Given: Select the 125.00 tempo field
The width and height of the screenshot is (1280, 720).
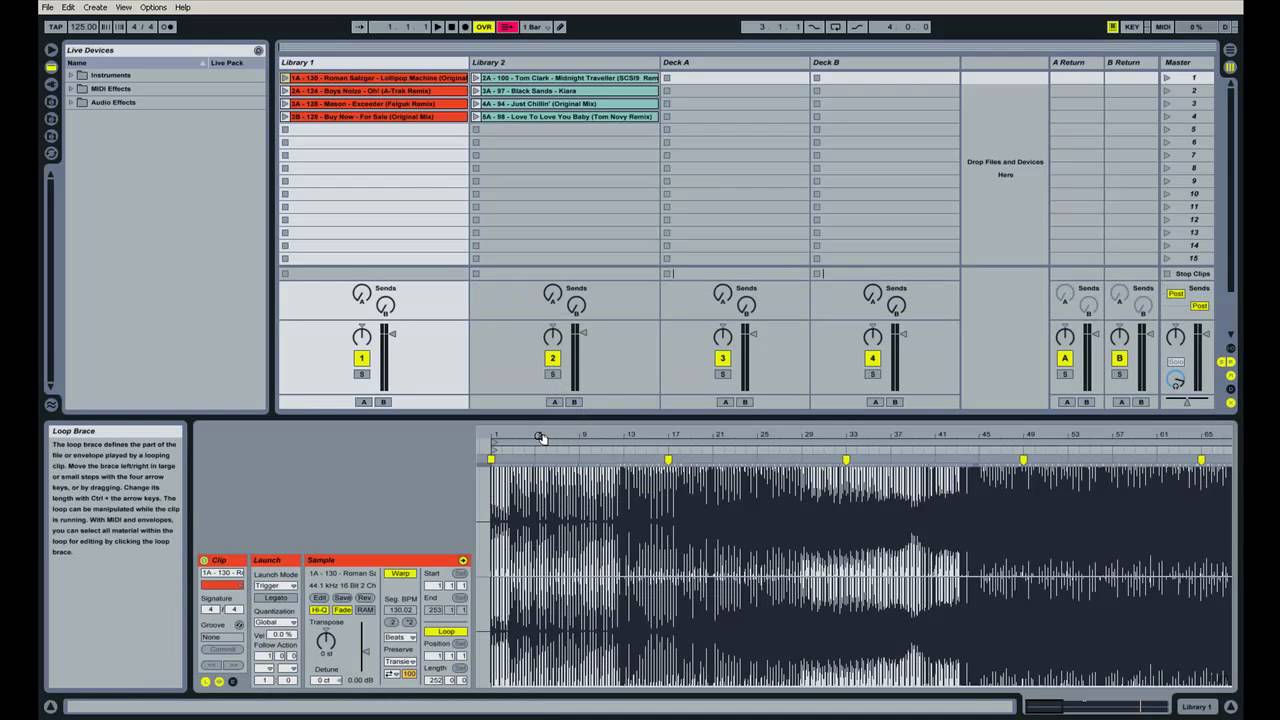Looking at the screenshot, I should (x=84, y=27).
